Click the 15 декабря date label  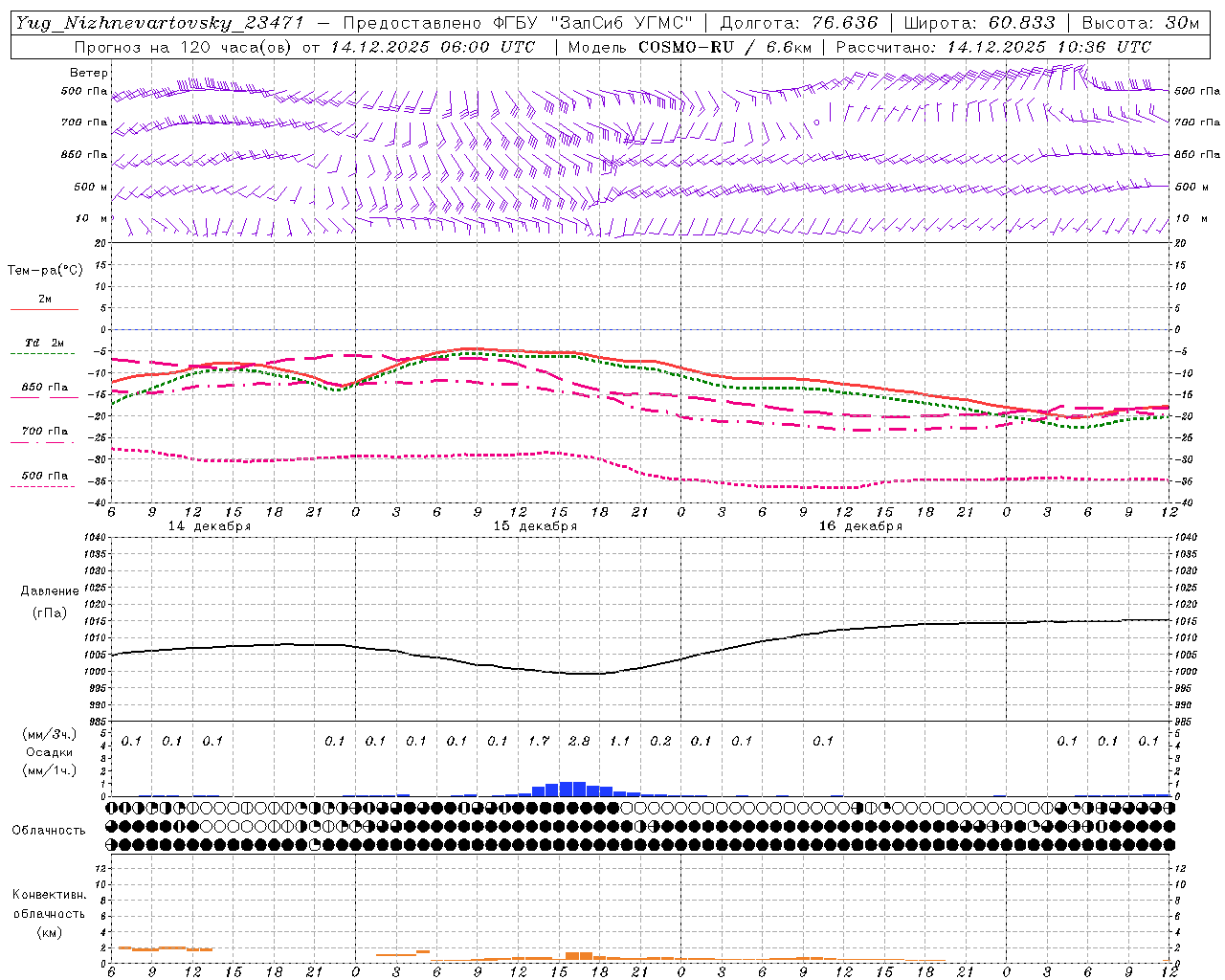535,526
